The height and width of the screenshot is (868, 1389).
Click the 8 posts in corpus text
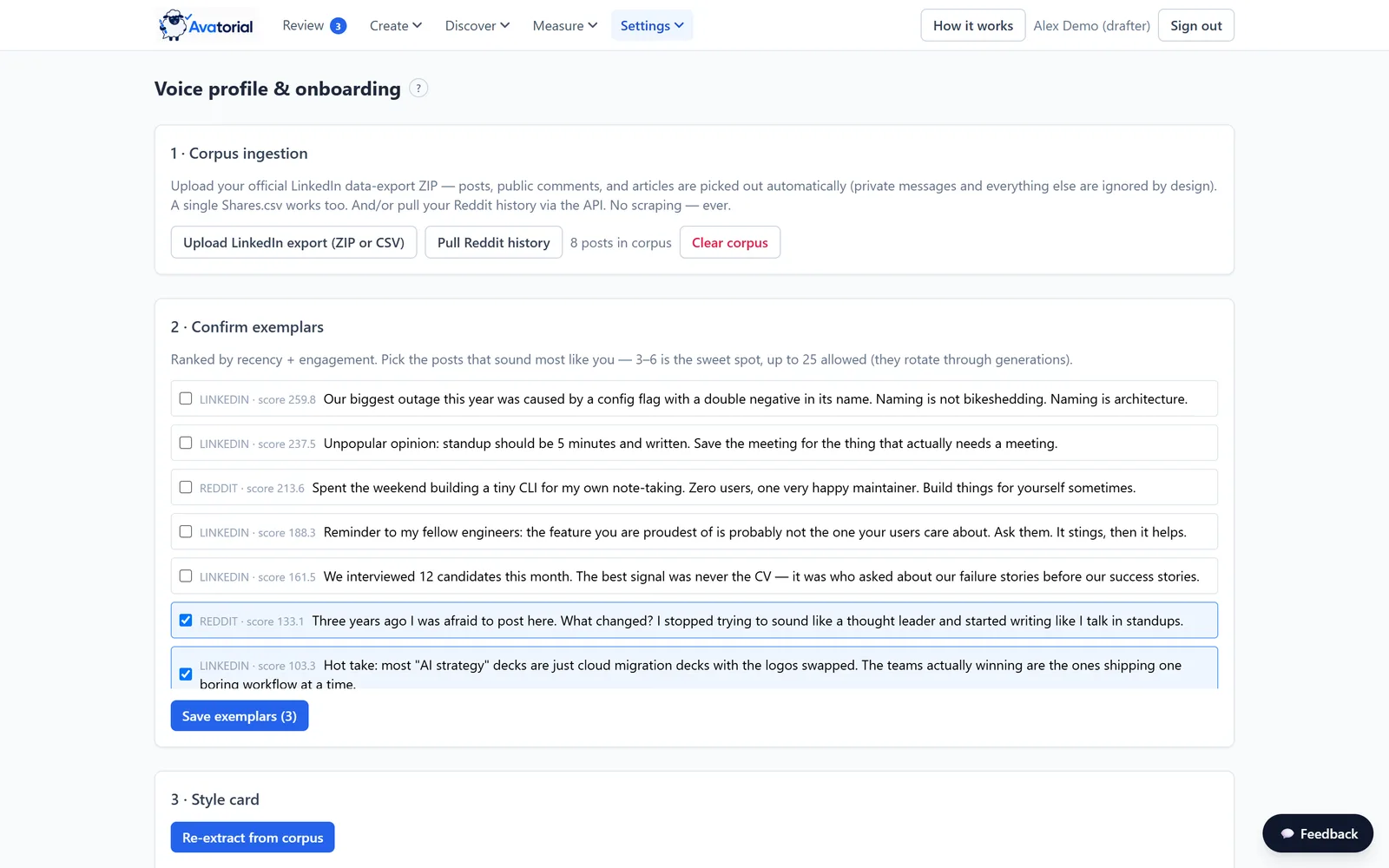[621, 243]
